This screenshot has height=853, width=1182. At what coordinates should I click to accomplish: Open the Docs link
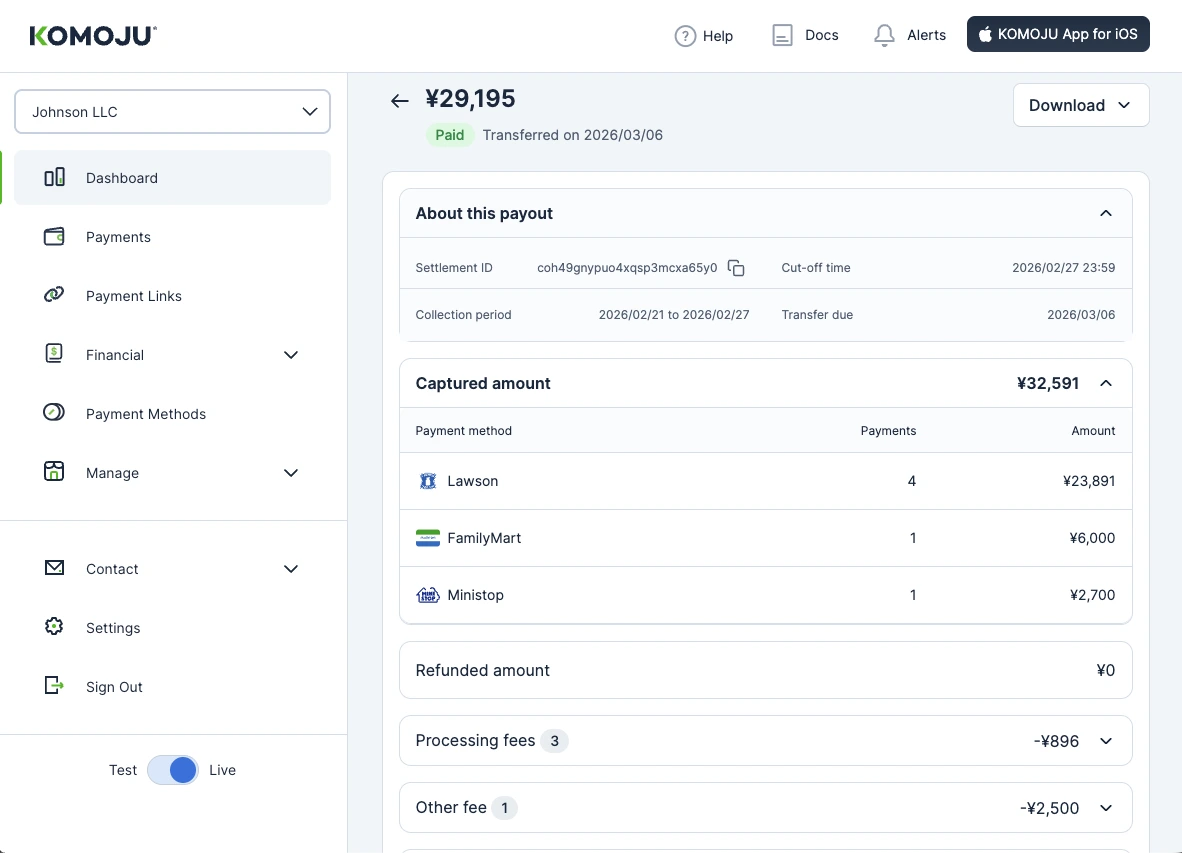coord(805,35)
